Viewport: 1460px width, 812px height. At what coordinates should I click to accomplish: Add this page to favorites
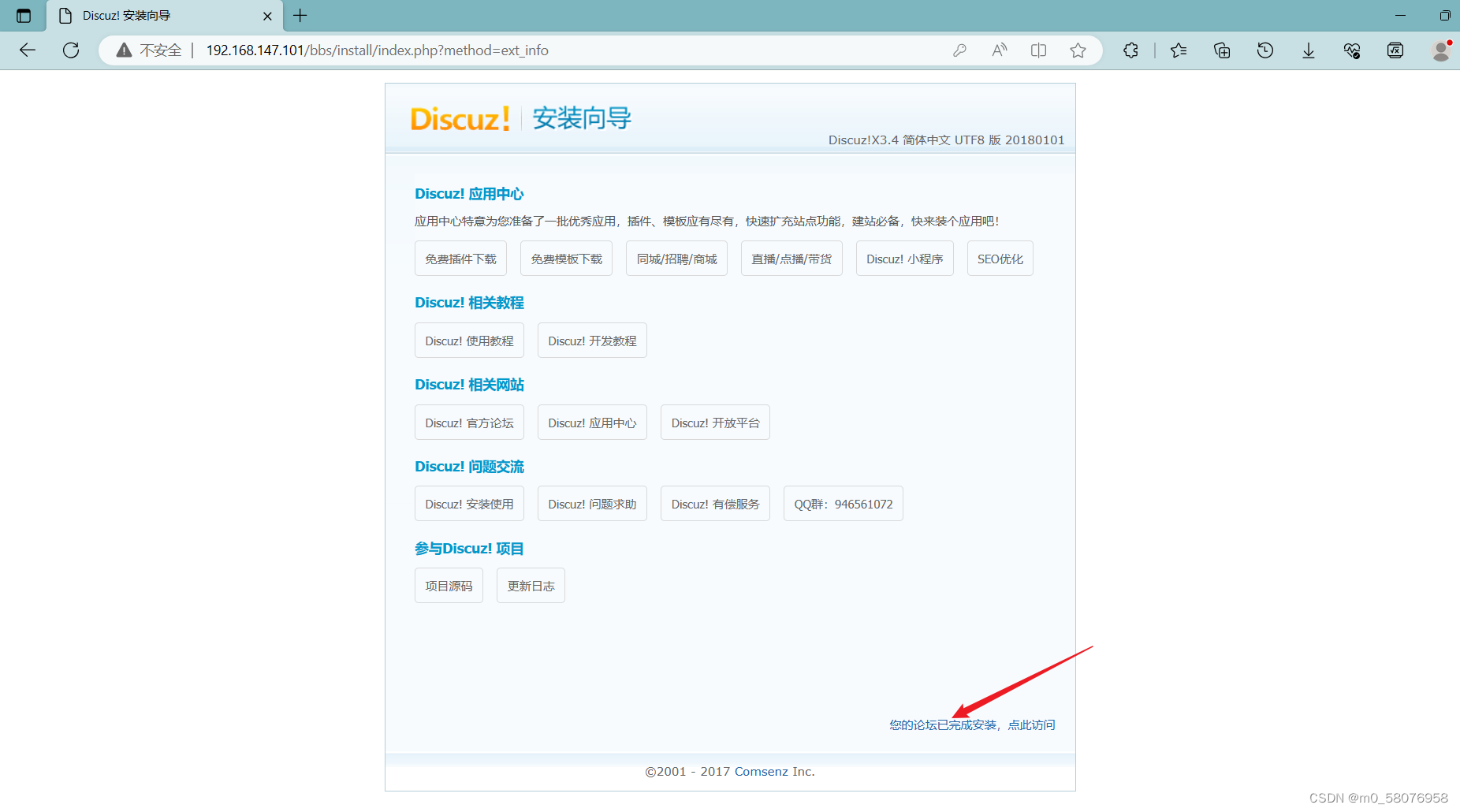[x=1078, y=50]
